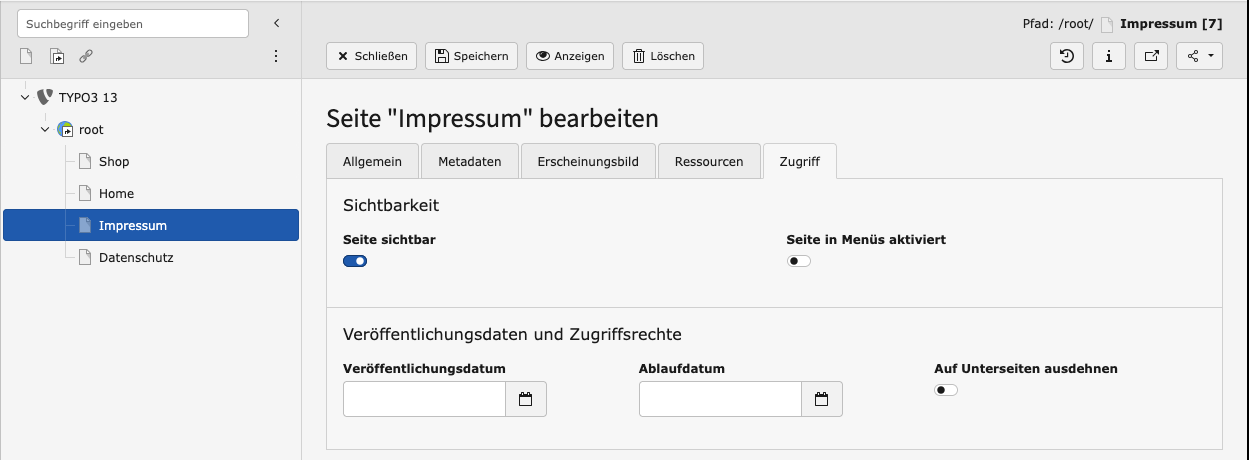Click the new shortcut page icon

tap(57, 57)
